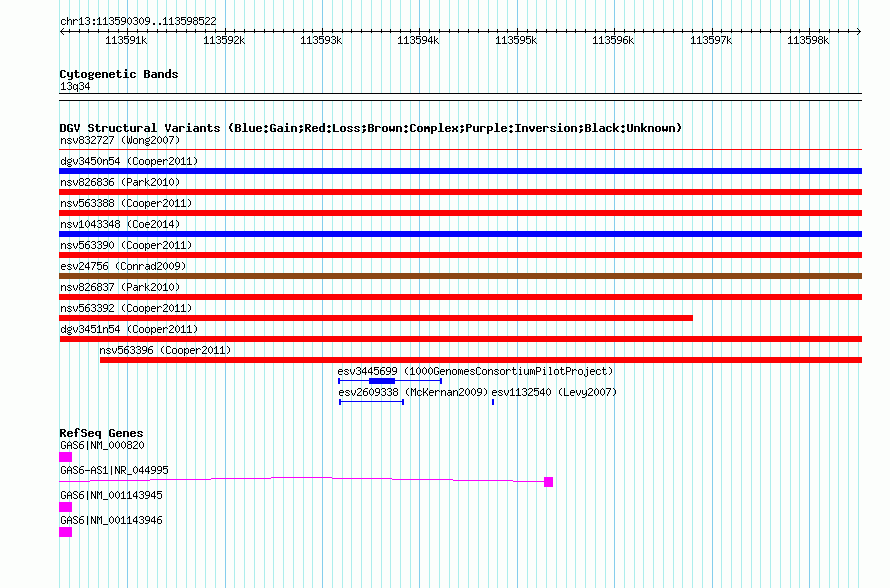Click the DGV Structural Variants track heading
890x588 pixels.
[x=371, y=128]
